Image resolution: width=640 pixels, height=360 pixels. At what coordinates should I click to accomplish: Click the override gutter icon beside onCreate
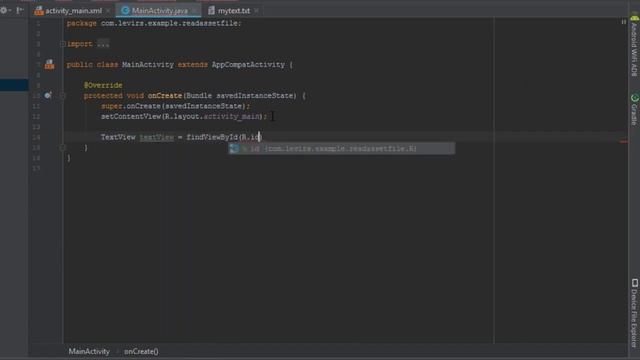pyautogui.click(x=48, y=95)
